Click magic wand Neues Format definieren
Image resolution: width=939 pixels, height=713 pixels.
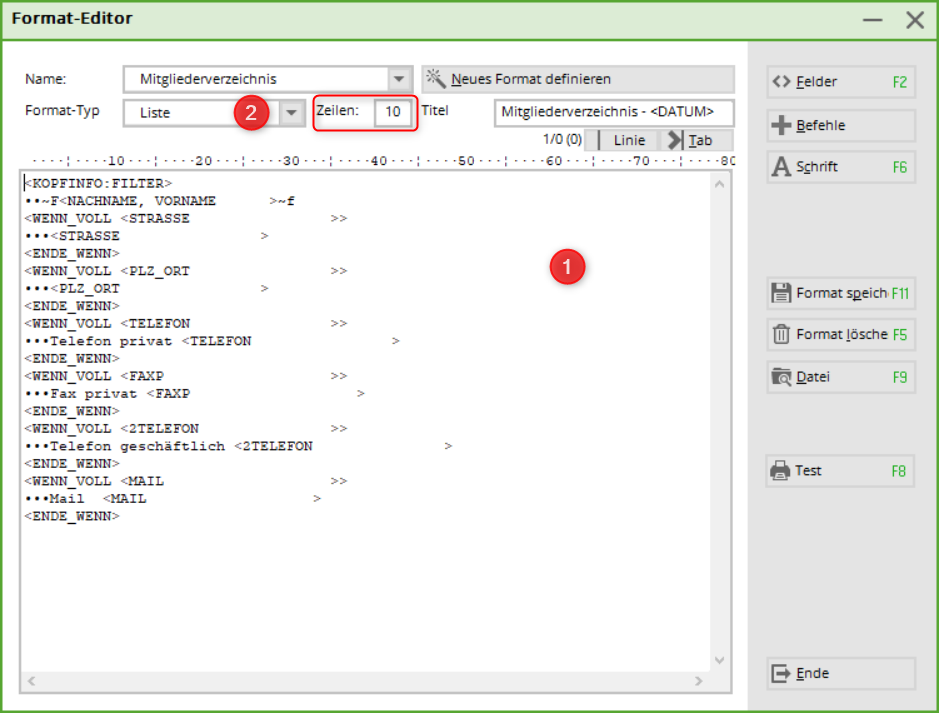click(x=436, y=79)
